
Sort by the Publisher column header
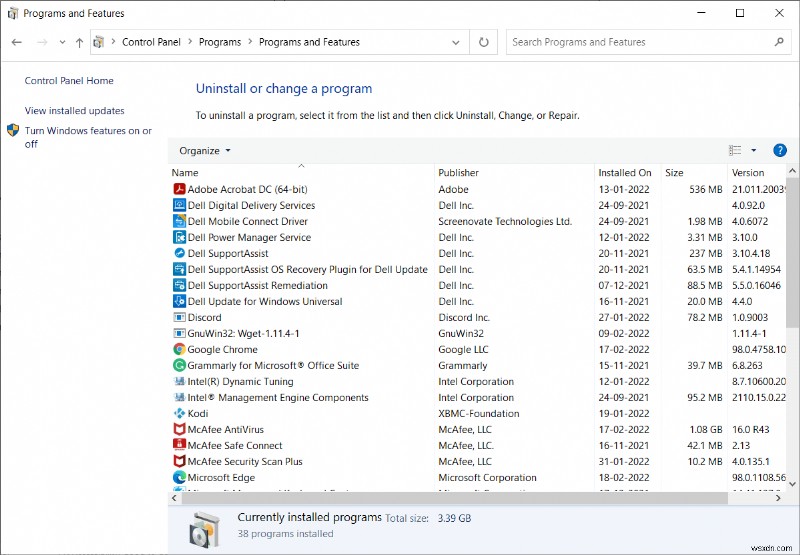pos(514,172)
